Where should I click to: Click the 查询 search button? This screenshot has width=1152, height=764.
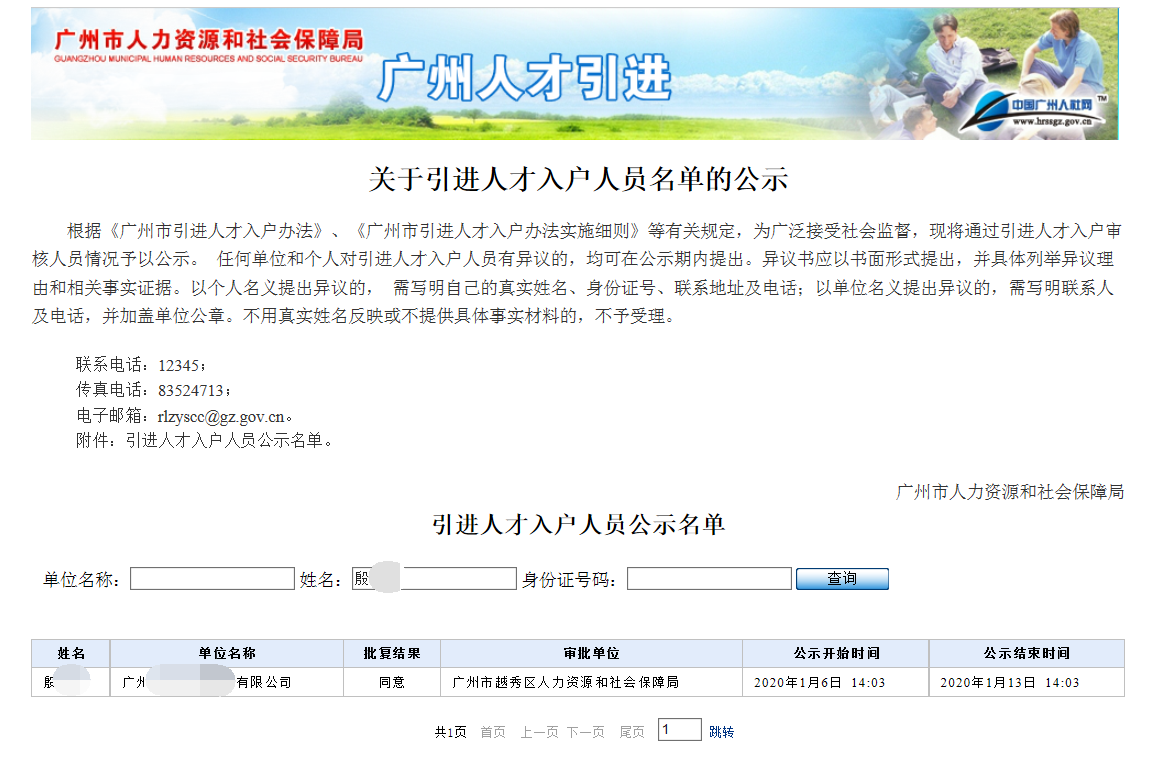pyautogui.click(x=842, y=579)
